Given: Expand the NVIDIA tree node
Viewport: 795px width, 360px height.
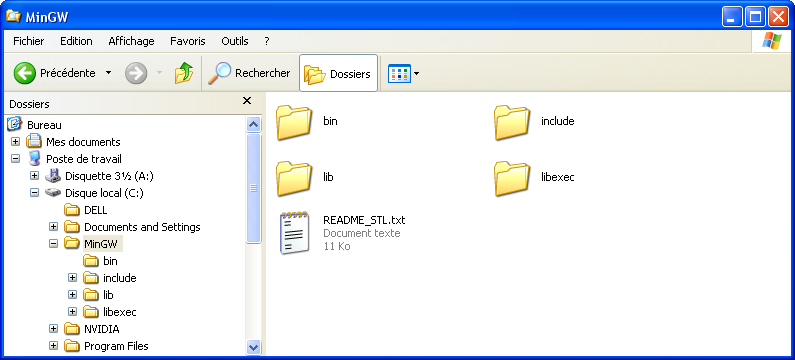Looking at the screenshot, I should point(53,329).
